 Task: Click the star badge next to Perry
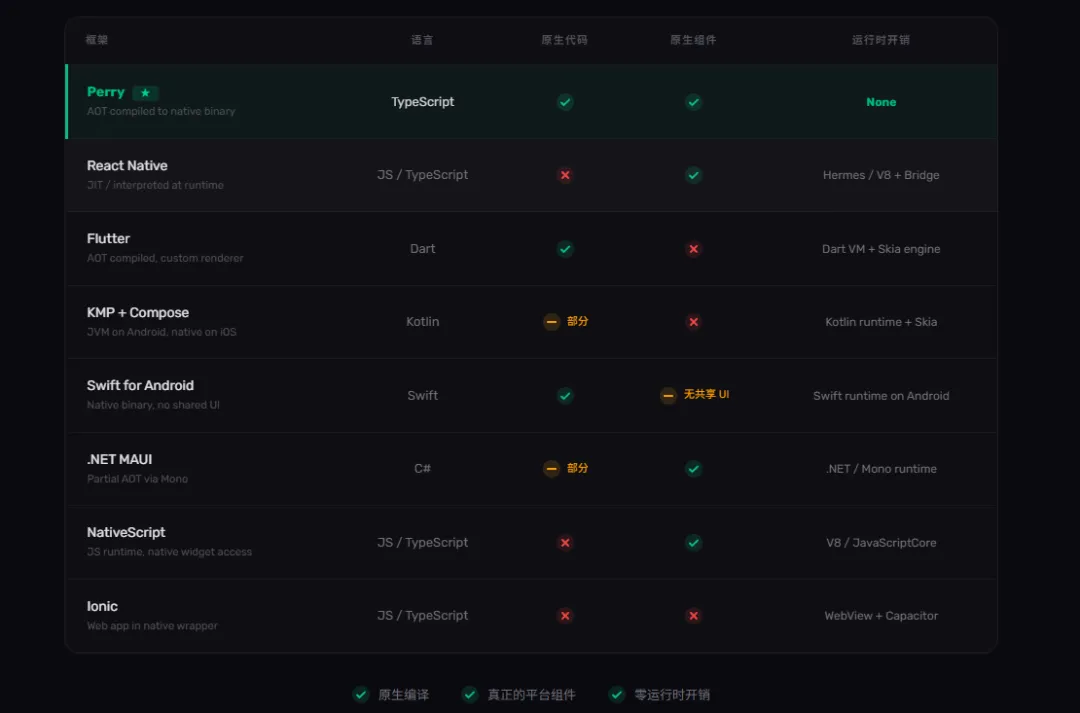pyautogui.click(x=145, y=92)
